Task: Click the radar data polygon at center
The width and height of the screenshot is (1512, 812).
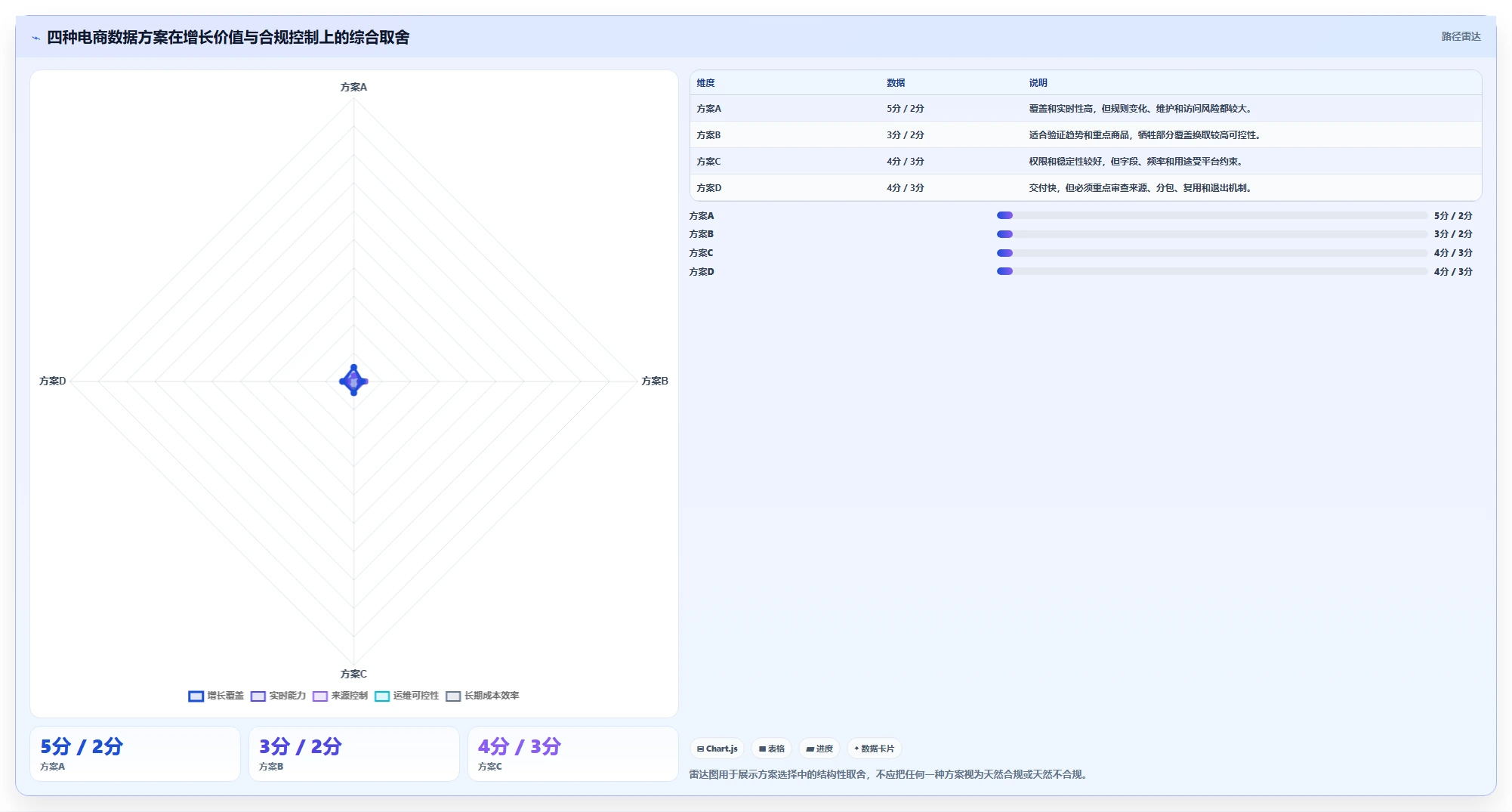Action: (x=353, y=381)
